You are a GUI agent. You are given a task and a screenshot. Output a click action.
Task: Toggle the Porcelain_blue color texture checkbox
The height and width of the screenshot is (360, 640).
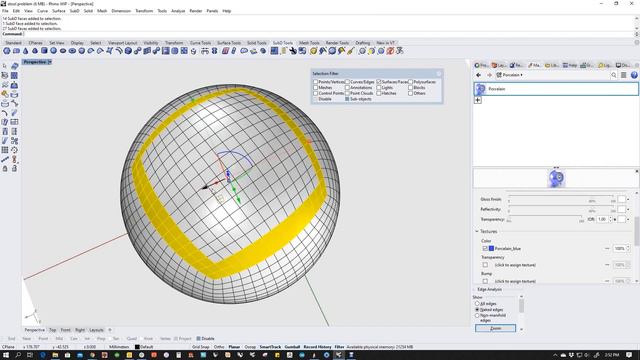pos(485,248)
